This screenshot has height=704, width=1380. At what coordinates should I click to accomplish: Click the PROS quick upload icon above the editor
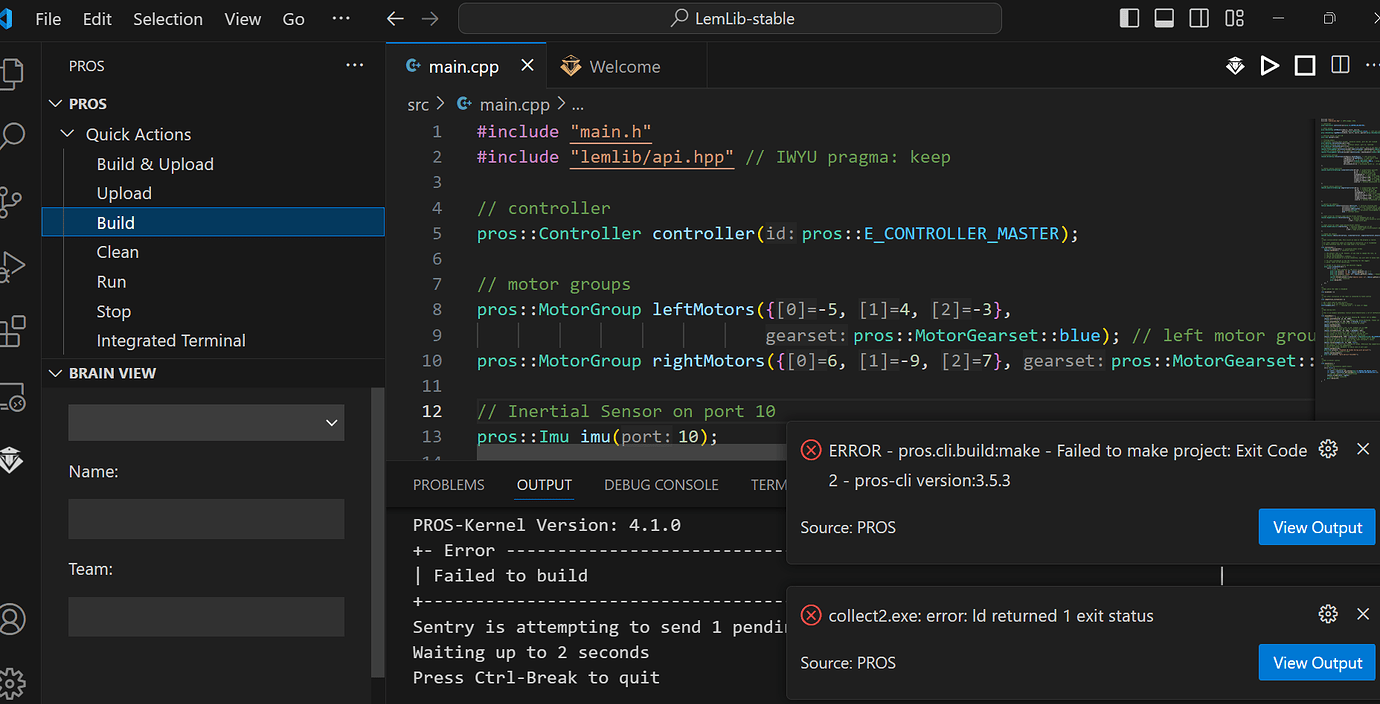tap(1234, 65)
